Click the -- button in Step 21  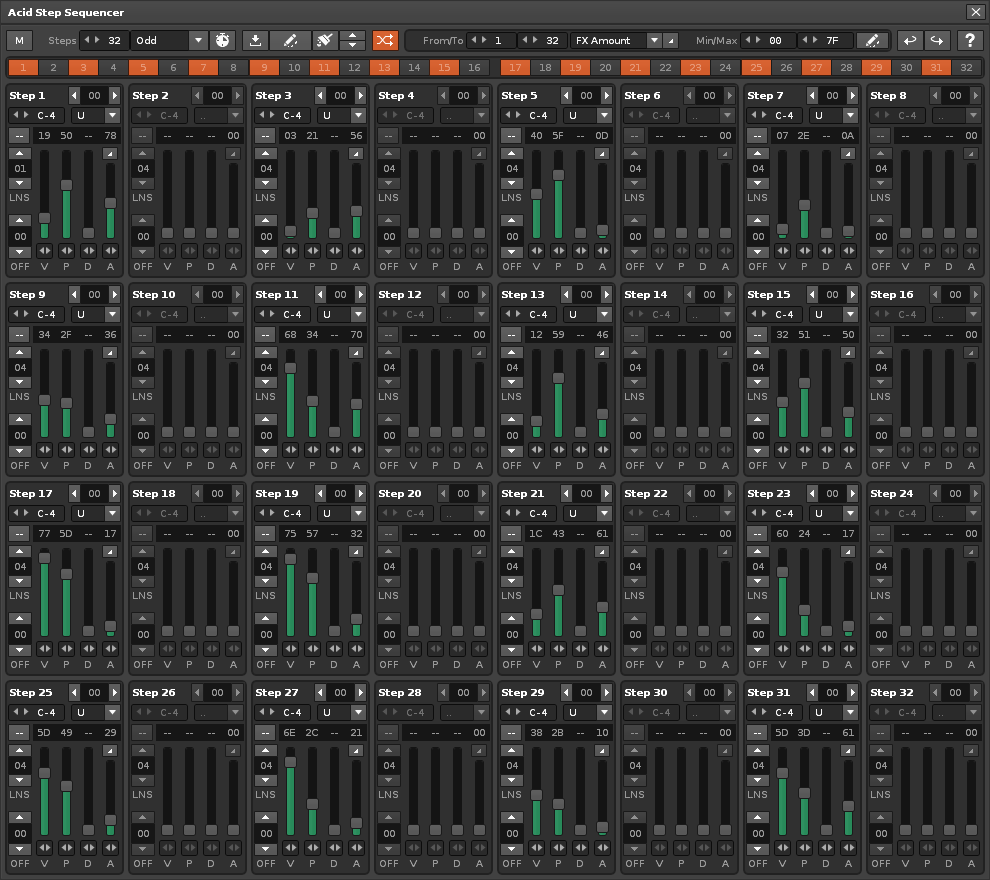pos(511,533)
